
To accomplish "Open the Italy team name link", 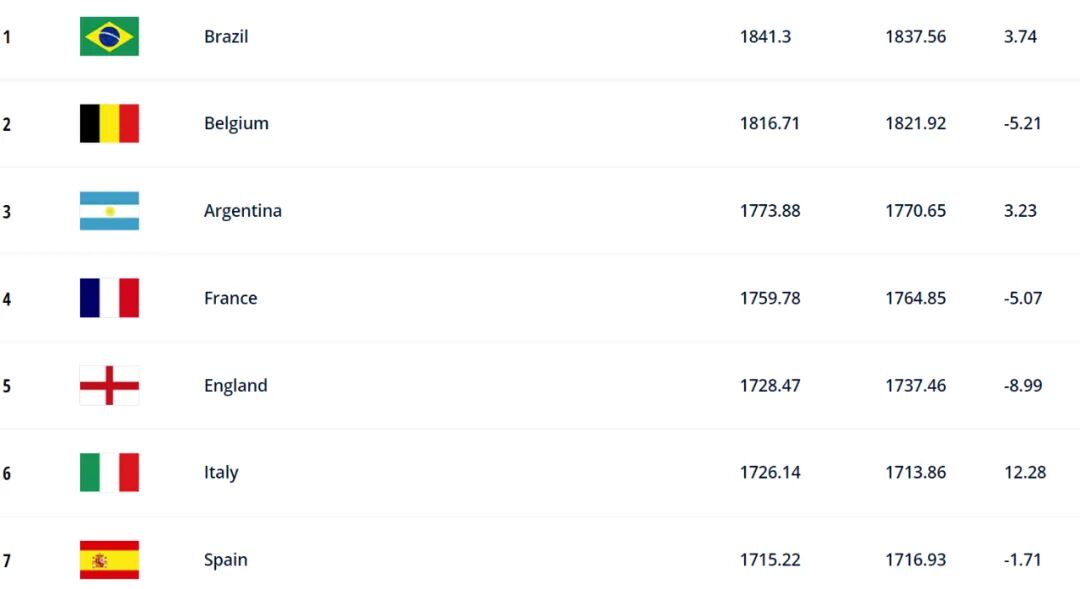I will [221, 473].
